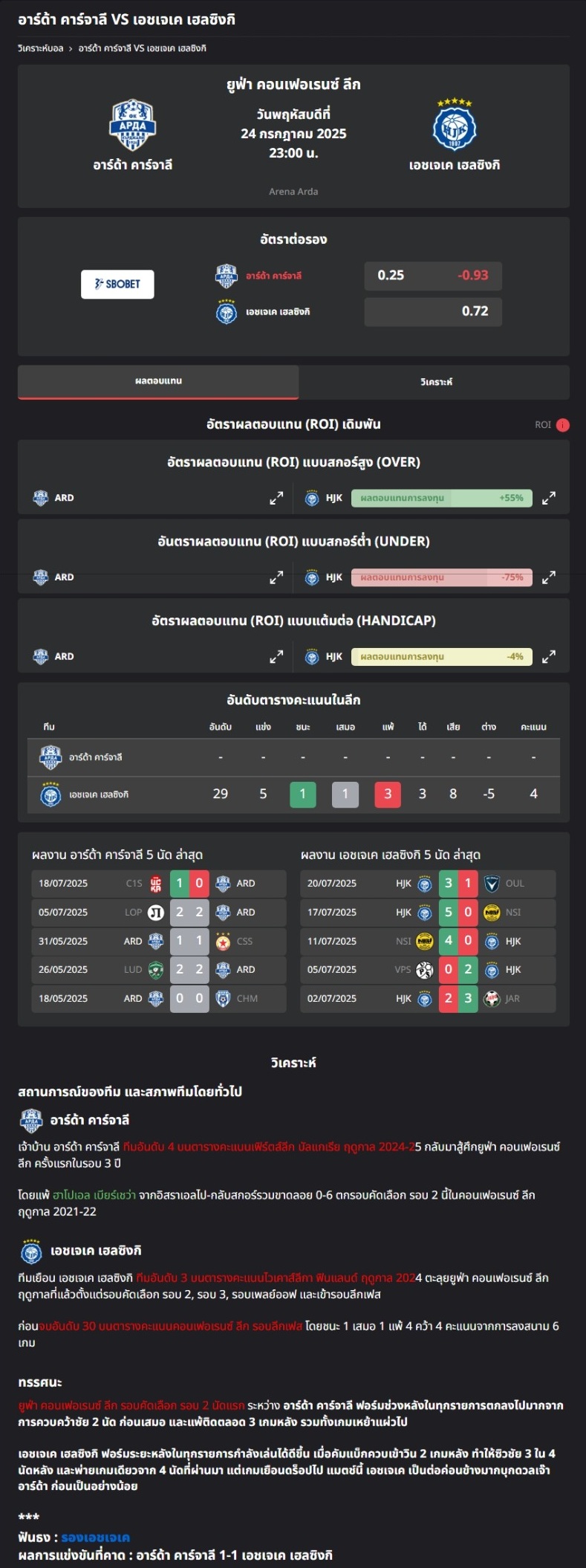
Task: Open the วิเคราะห์บอล breadcrumb link
Action: 41,48
